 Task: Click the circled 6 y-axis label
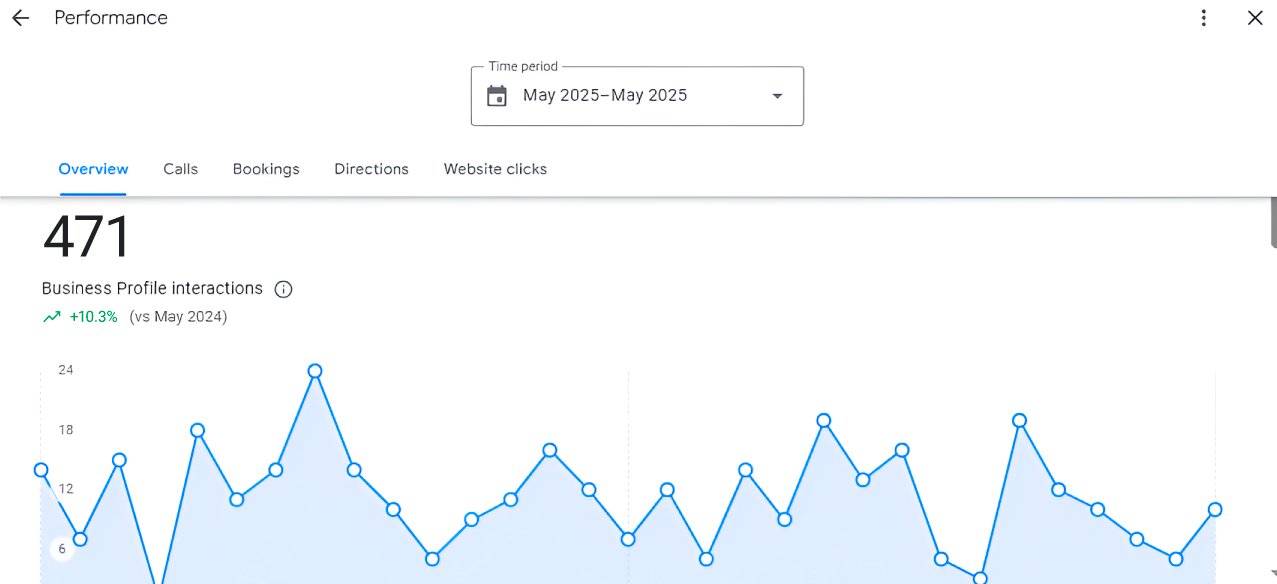coord(62,548)
